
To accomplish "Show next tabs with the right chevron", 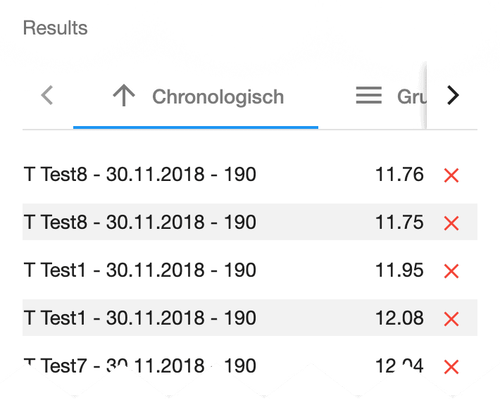I will click(453, 95).
